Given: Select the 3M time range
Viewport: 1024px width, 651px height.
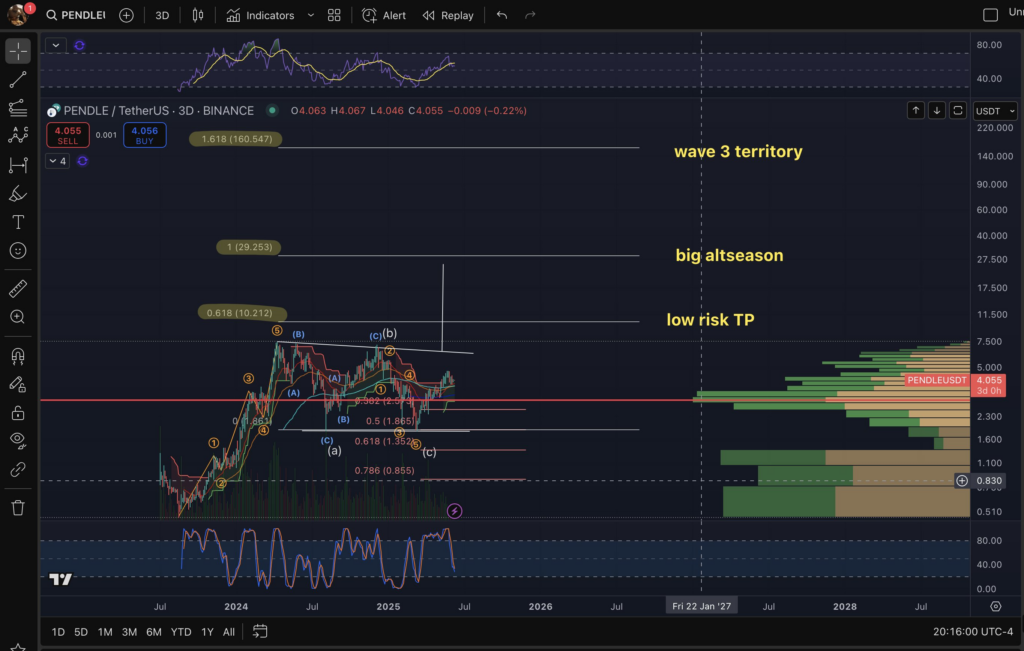Looking at the screenshot, I should [129, 631].
